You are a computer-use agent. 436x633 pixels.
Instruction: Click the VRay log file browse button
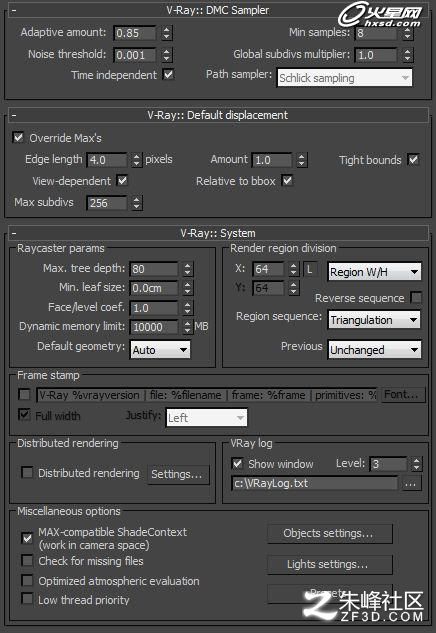point(411,484)
